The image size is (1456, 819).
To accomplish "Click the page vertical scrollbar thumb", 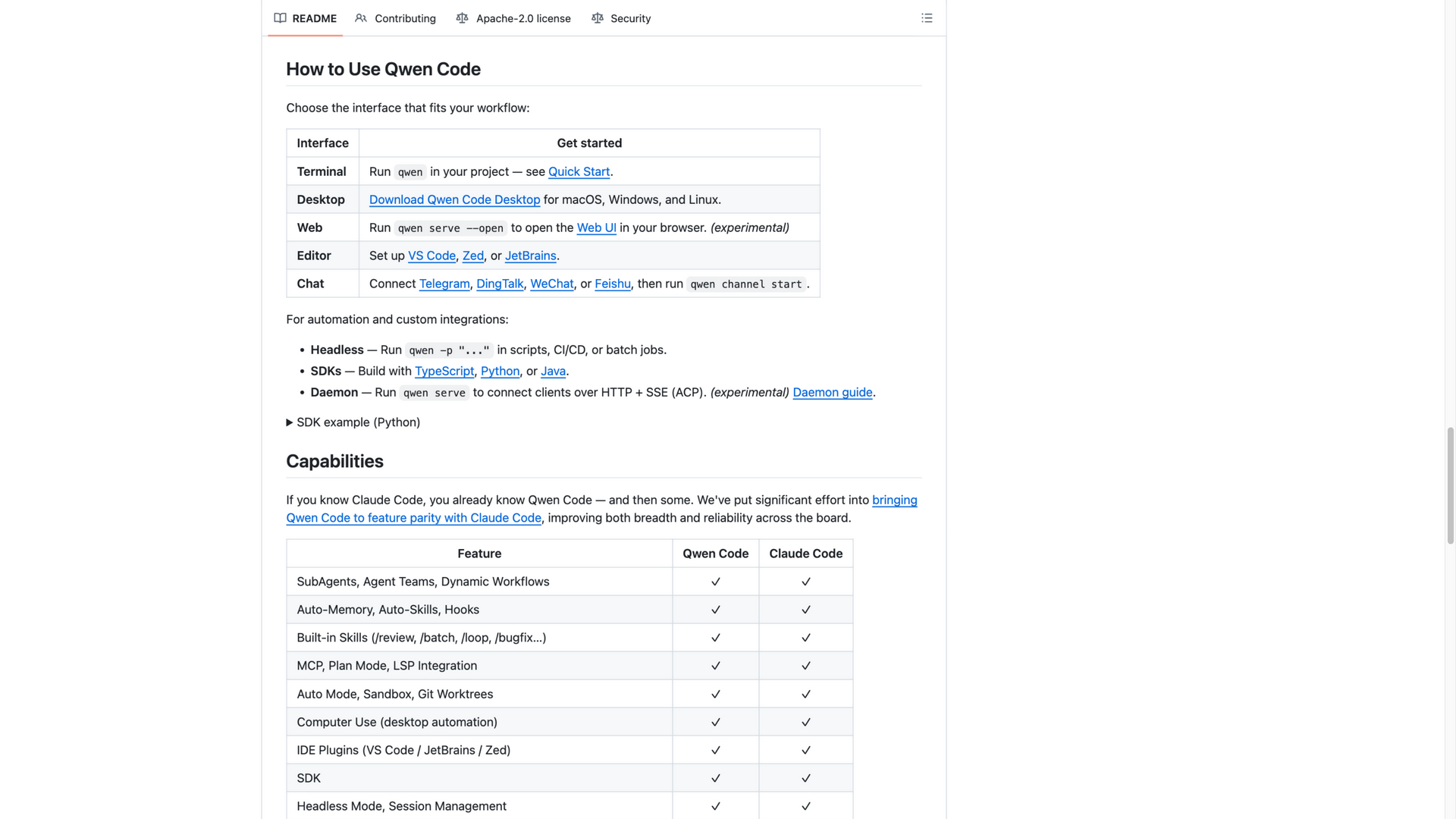I will (1450, 485).
